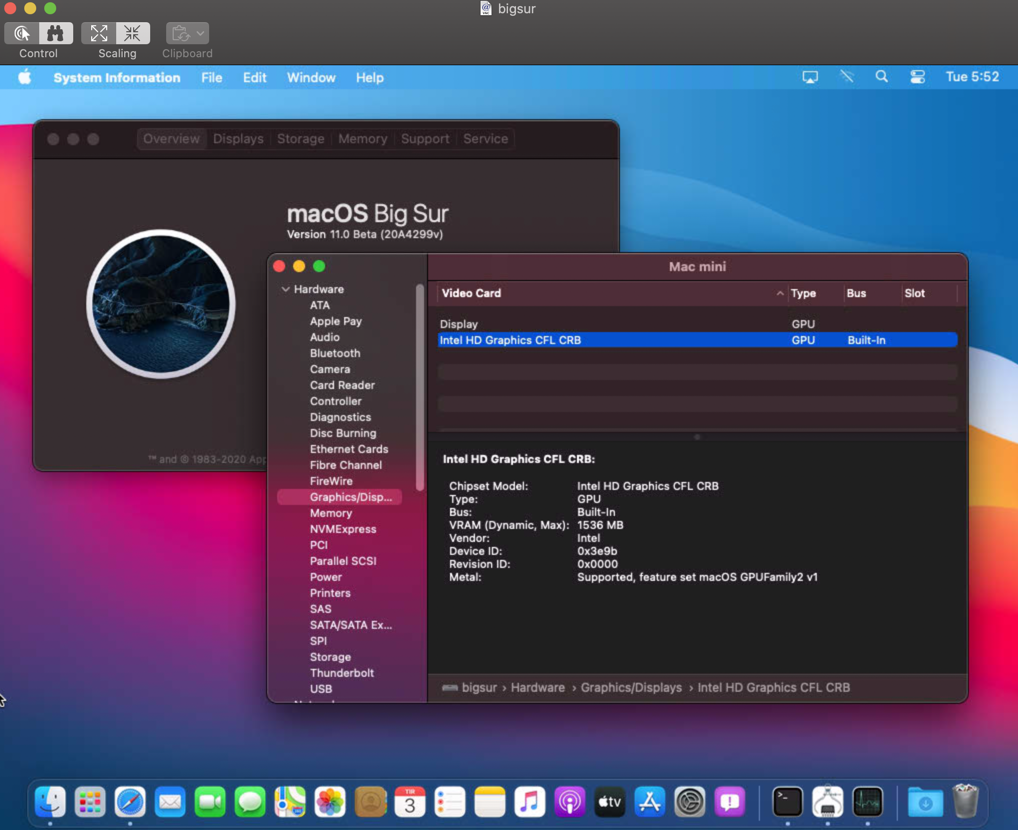The image size is (1018, 830).
Task: Open the File menu
Action: click(212, 77)
